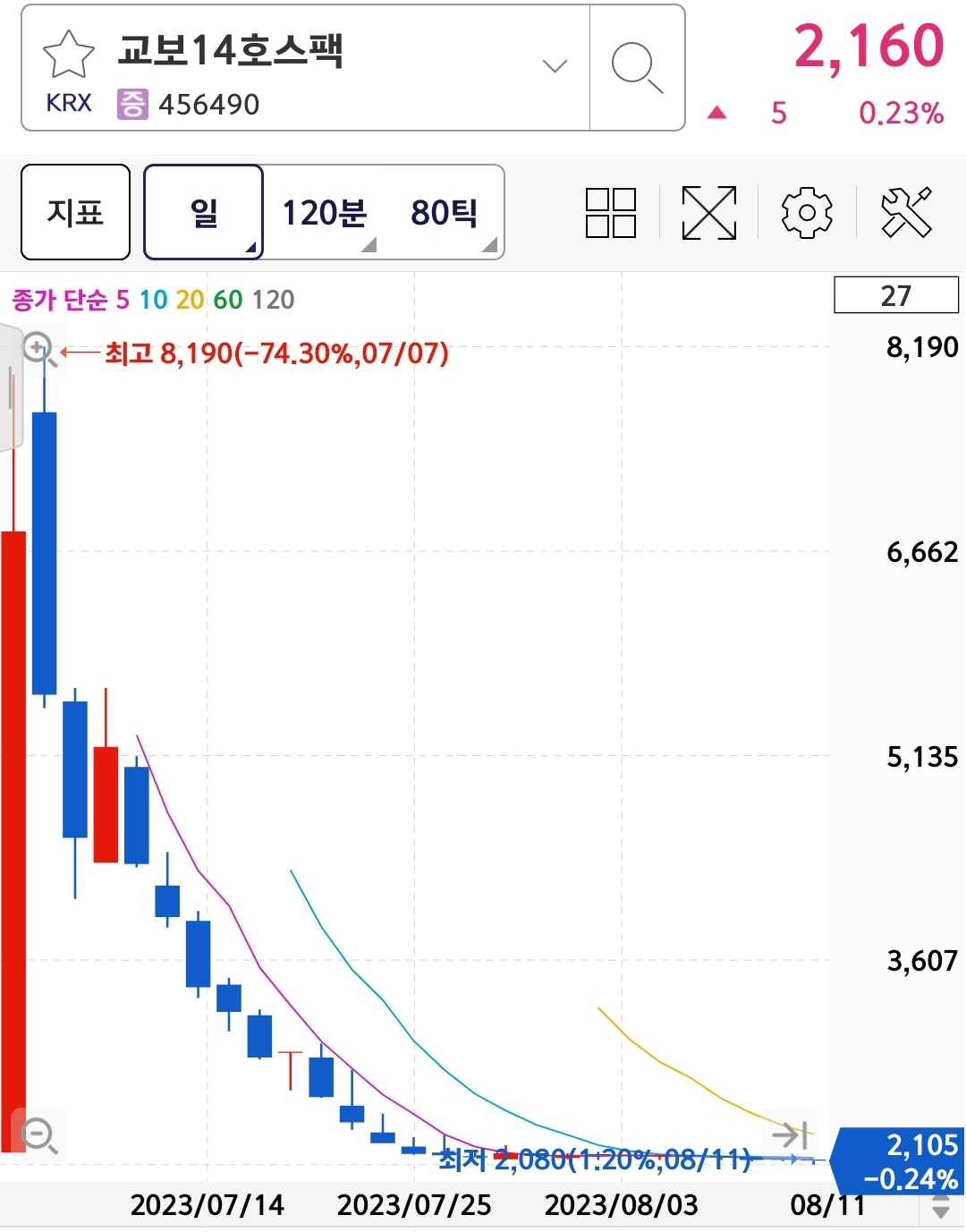Click the 8,190 price axis label
Screen dimensions: 966x1232
point(922,347)
